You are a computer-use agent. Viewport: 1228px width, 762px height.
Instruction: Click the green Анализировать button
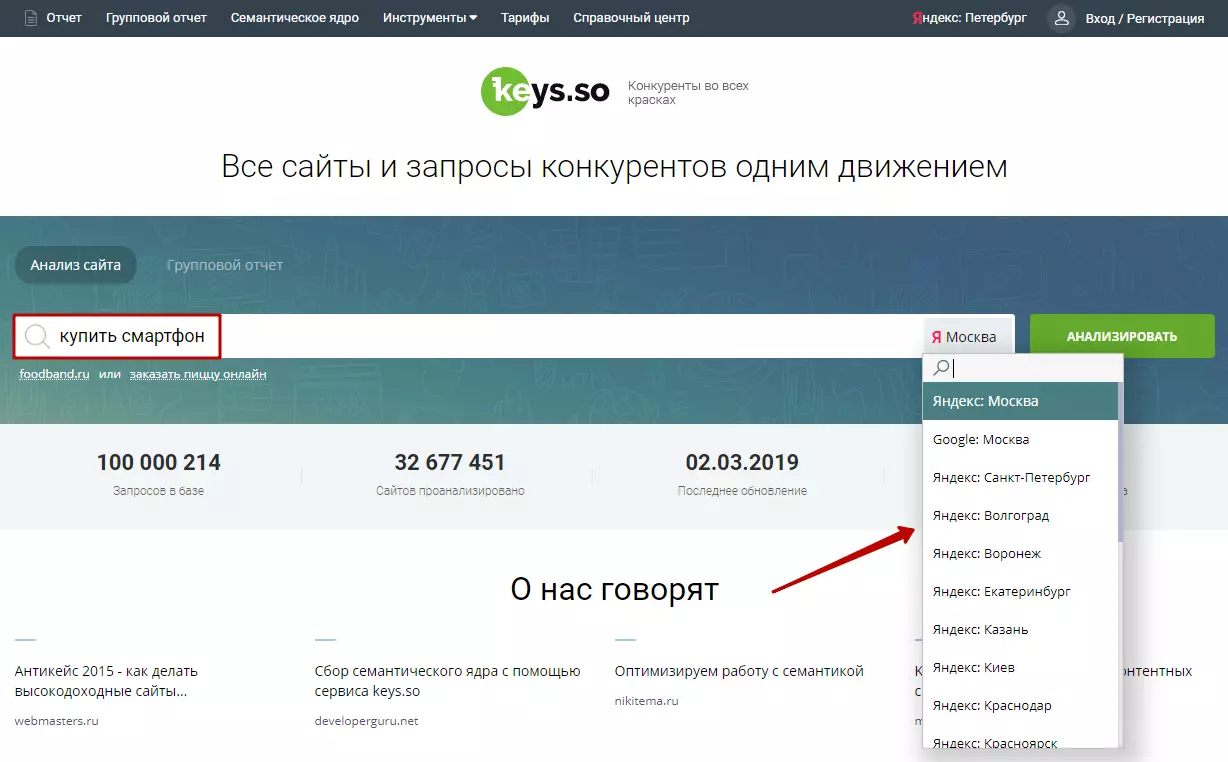pyautogui.click(x=1122, y=336)
